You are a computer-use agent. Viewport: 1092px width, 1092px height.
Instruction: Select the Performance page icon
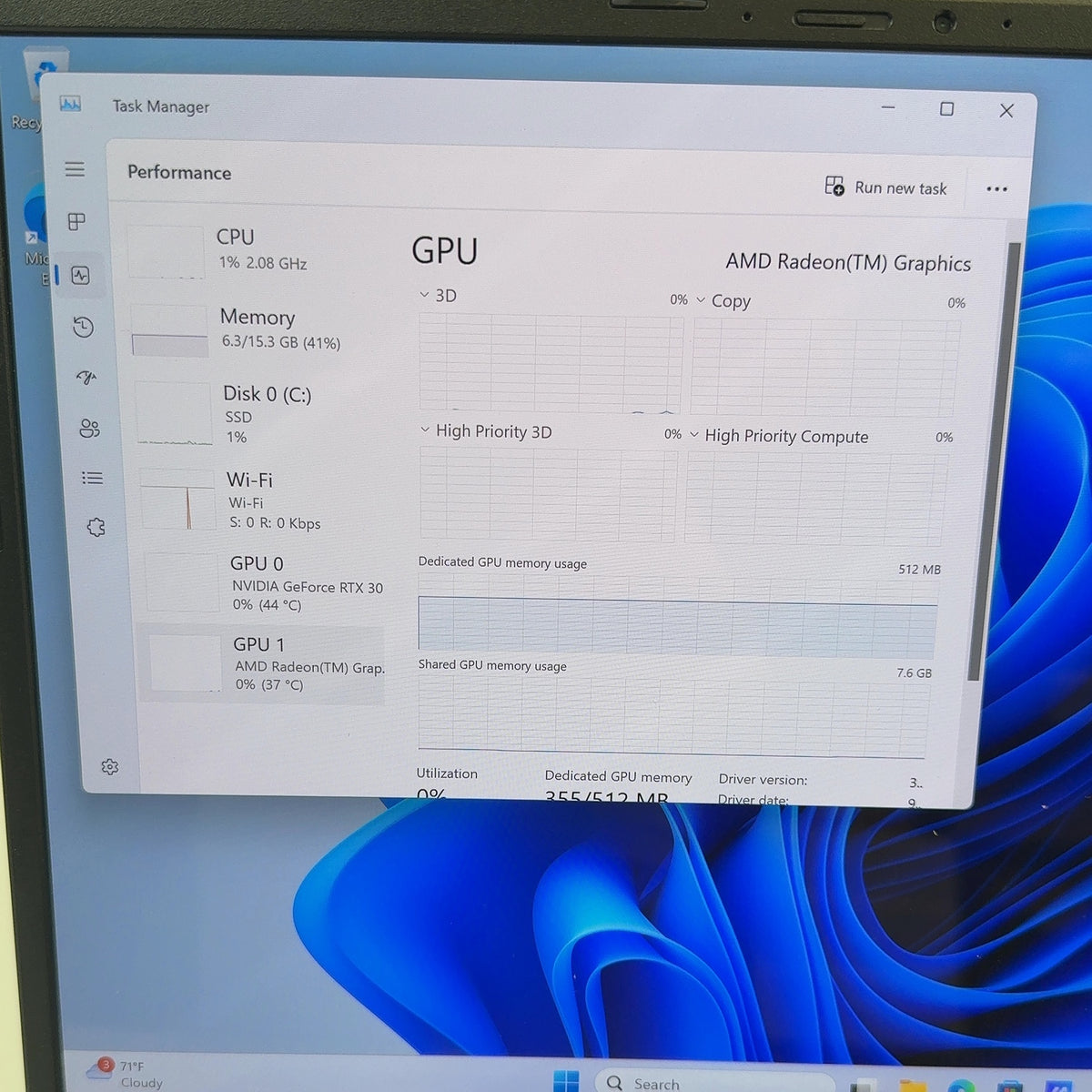(x=80, y=275)
